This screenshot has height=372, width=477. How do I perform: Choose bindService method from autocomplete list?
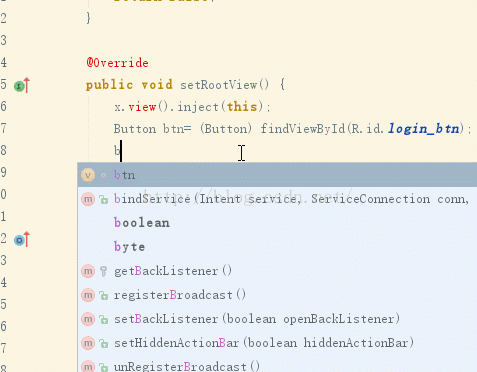click(277, 199)
